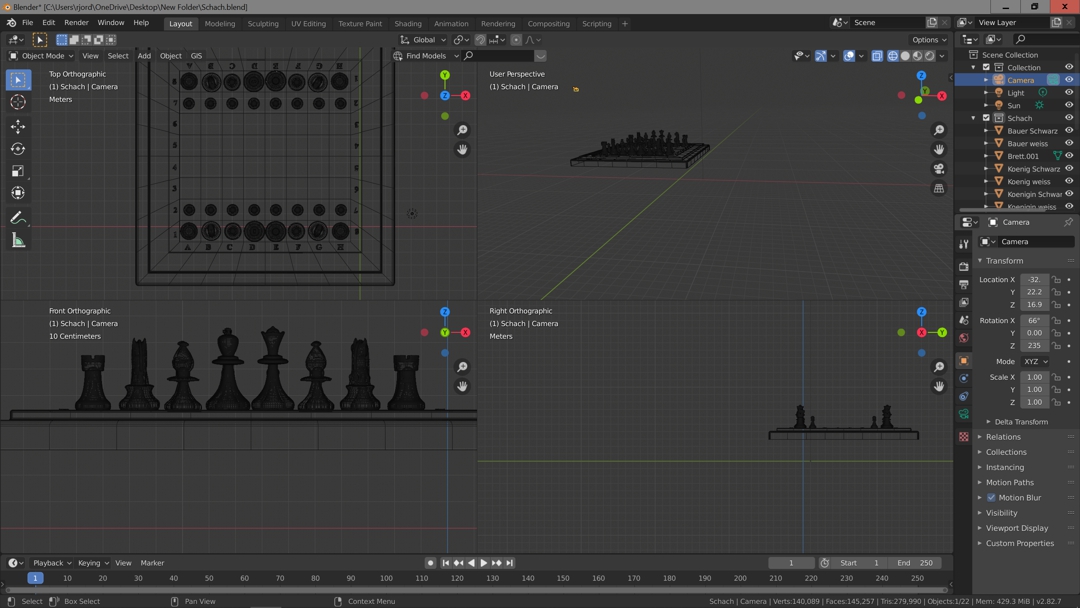Activate the Move tool
Viewport: 1080px width, 608px height.
click(x=18, y=126)
